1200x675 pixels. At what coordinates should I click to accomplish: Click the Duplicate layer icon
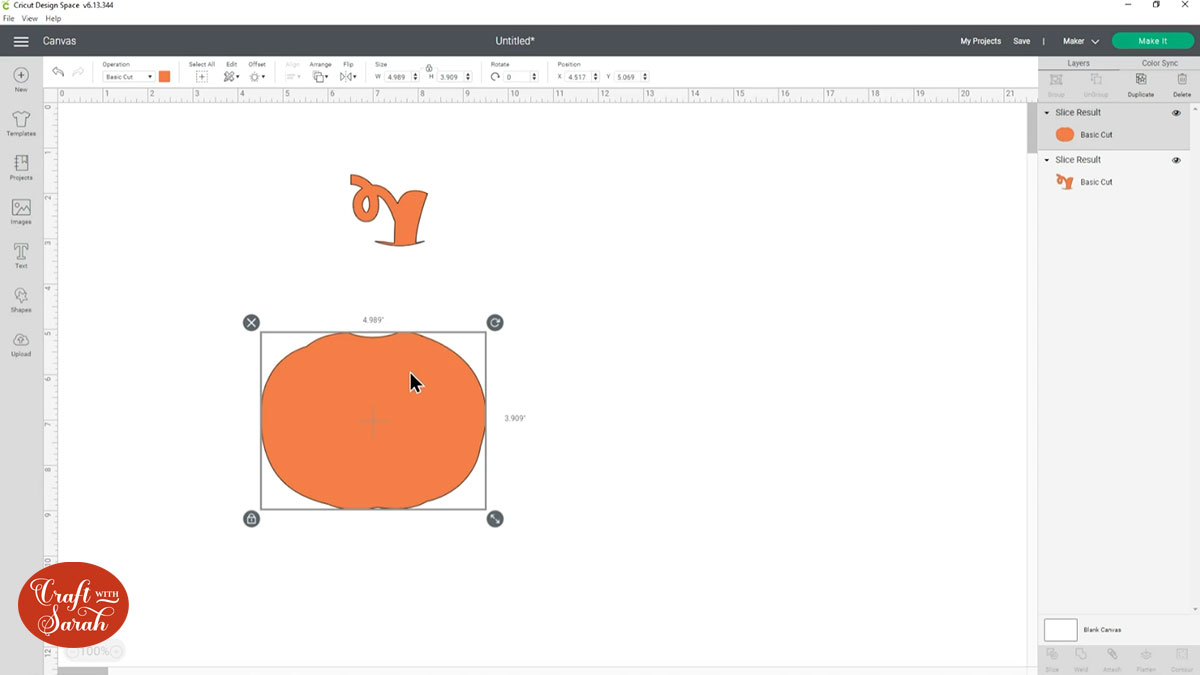click(x=1140, y=81)
